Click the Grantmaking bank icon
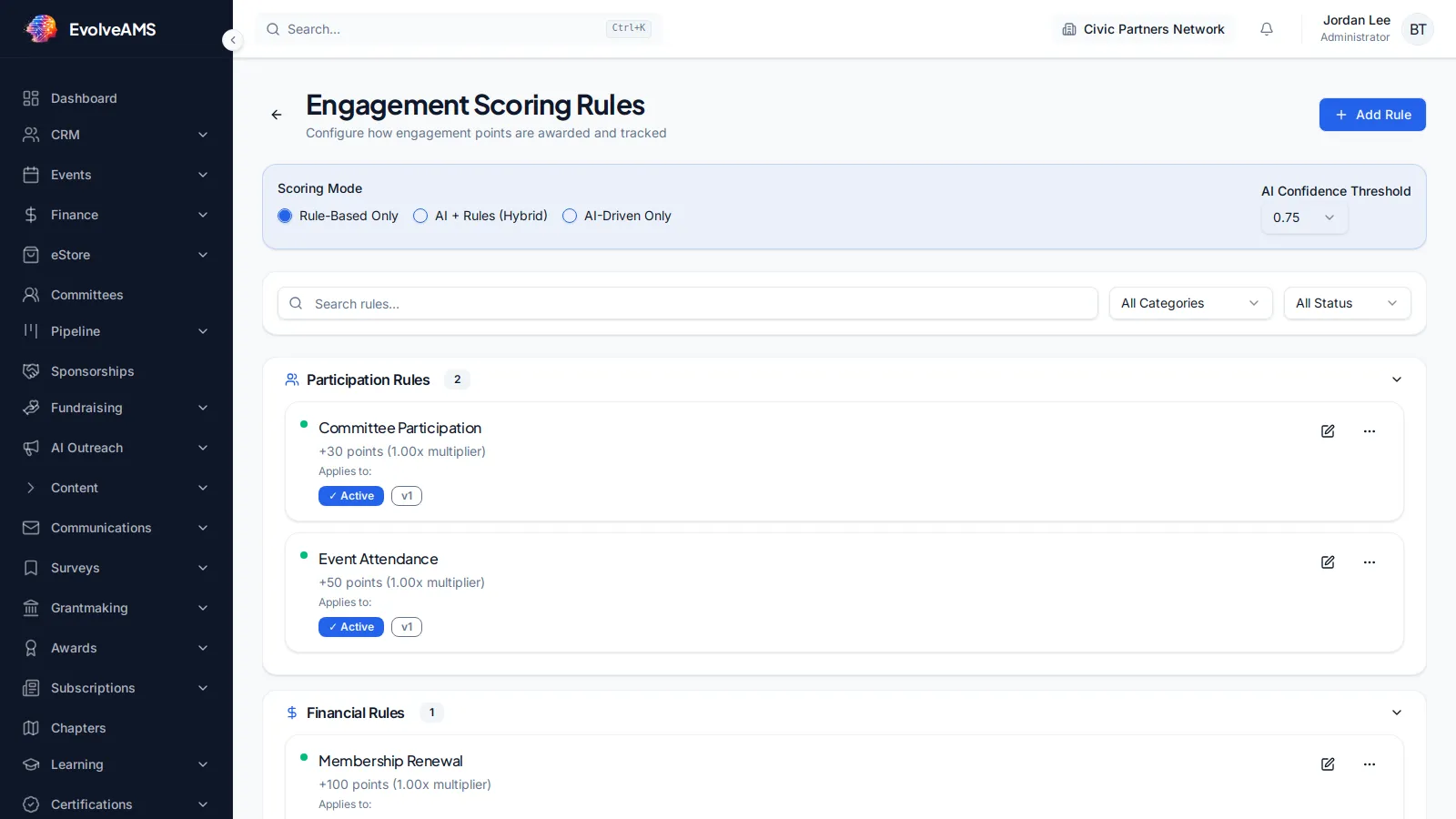The height and width of the screenshot is (819, 1456). coord(31,608)
